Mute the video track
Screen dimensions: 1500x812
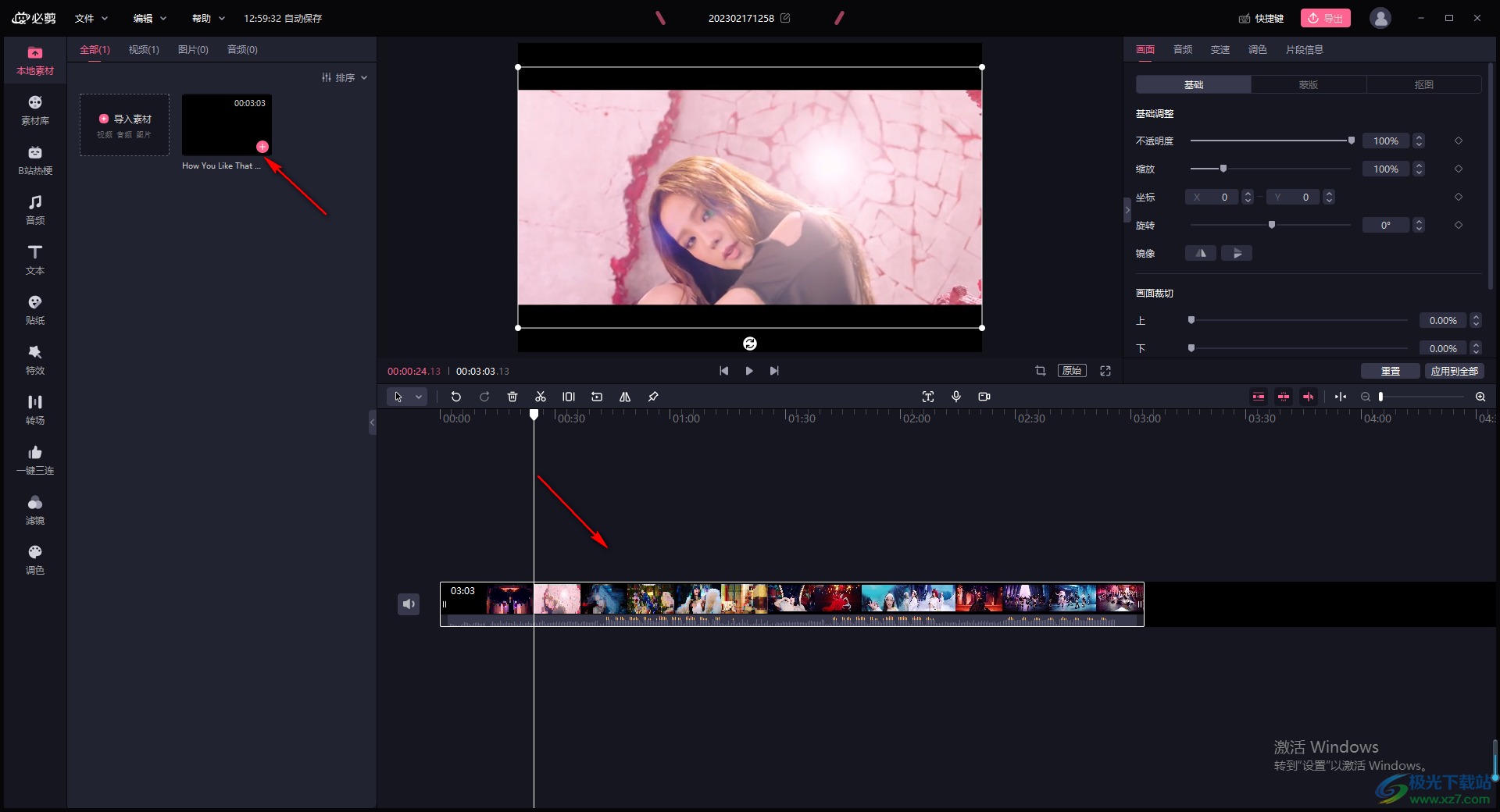pos(409,604)
